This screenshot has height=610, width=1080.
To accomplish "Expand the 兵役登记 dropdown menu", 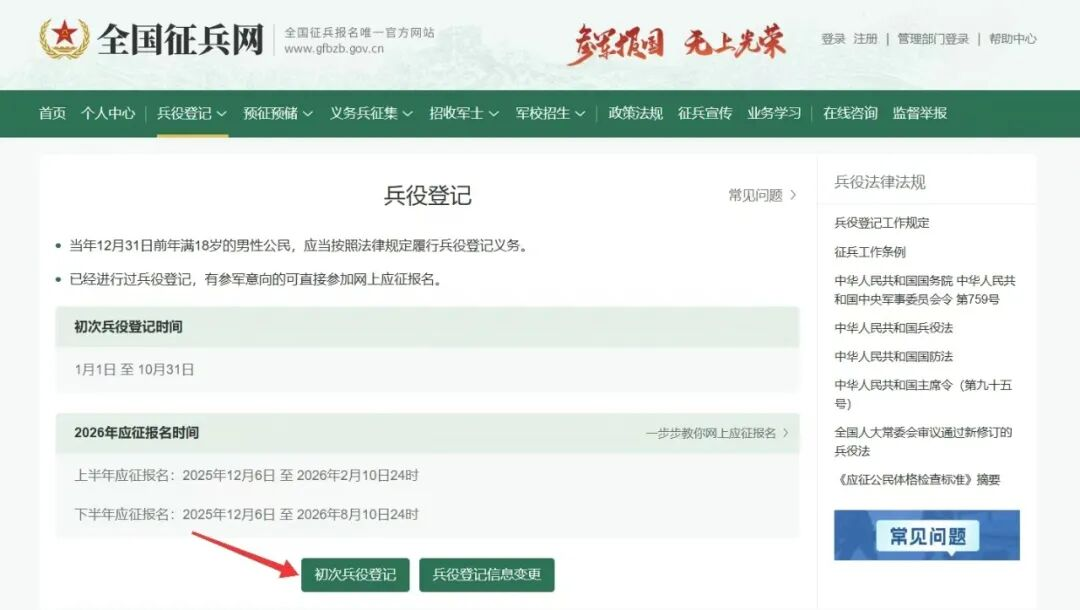I will click(x=191, y=113).
